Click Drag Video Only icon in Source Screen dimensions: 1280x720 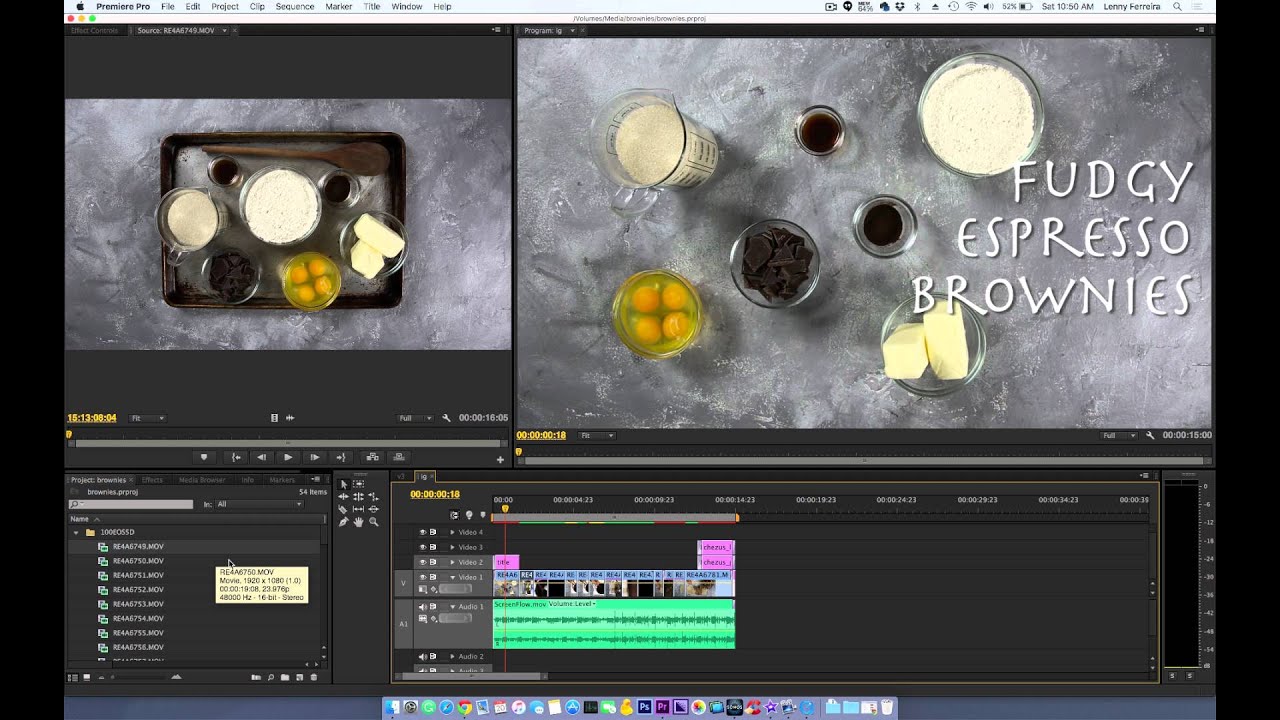[x=275, y=418]
